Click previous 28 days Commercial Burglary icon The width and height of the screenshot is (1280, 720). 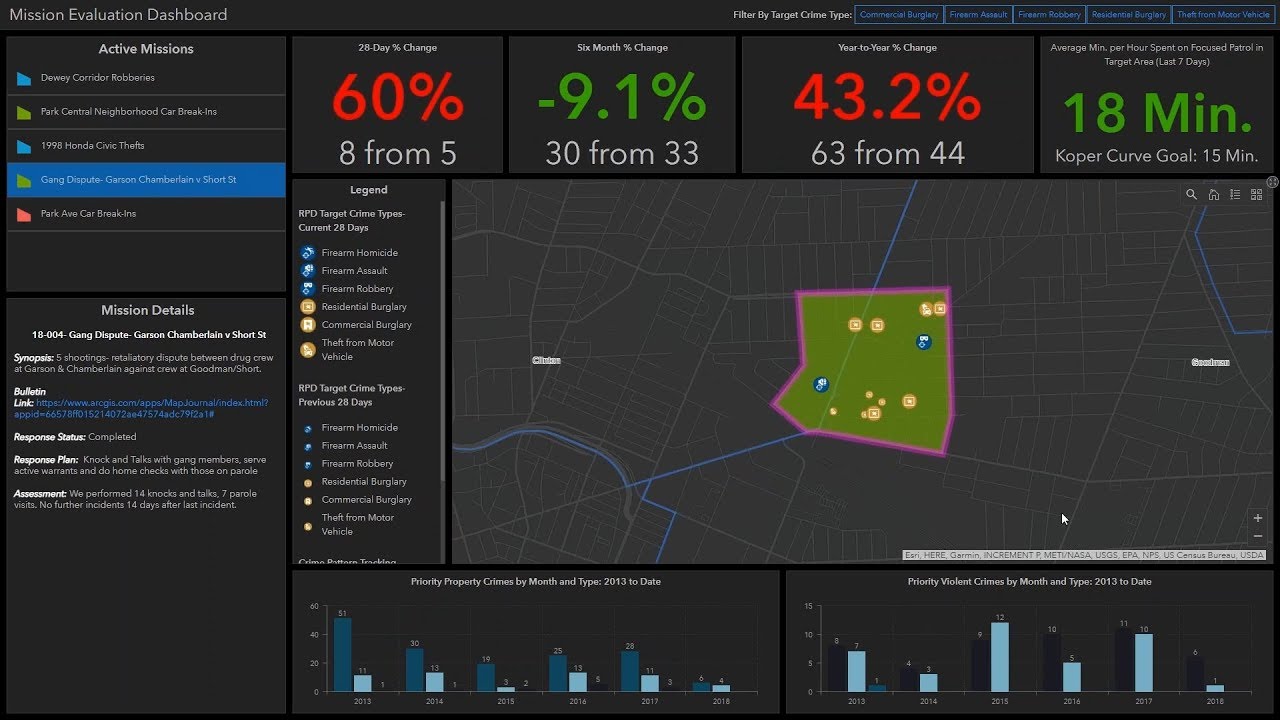point(308,500)
